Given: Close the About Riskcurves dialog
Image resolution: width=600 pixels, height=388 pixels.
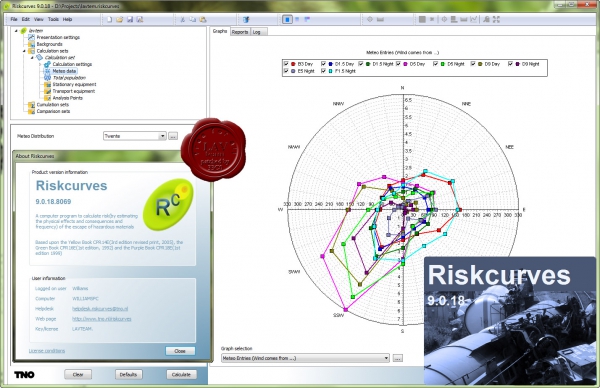Looking at the screenshot, I should pyautogui.click(x=180, y=351).
